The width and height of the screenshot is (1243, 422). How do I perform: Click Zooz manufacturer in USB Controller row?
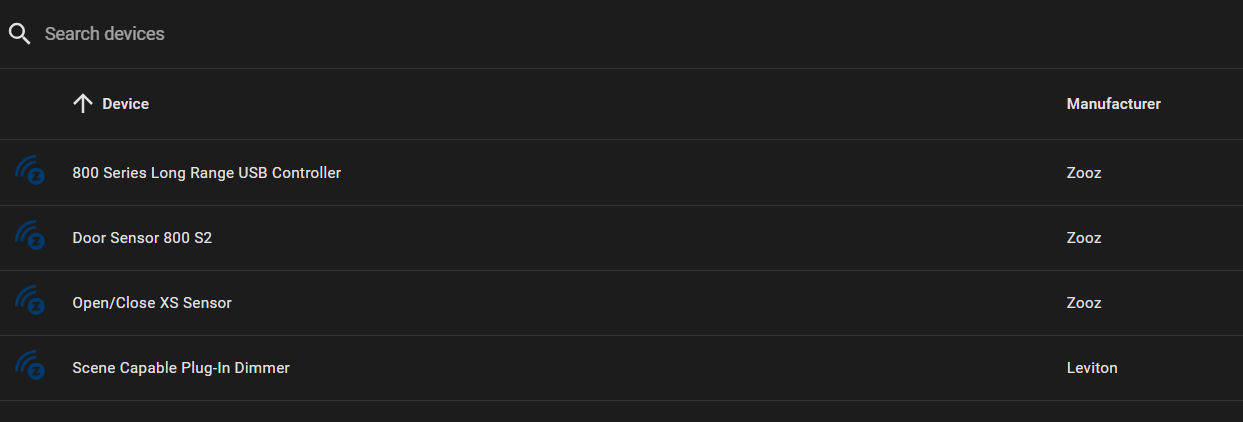click(x=1084, y=173)
